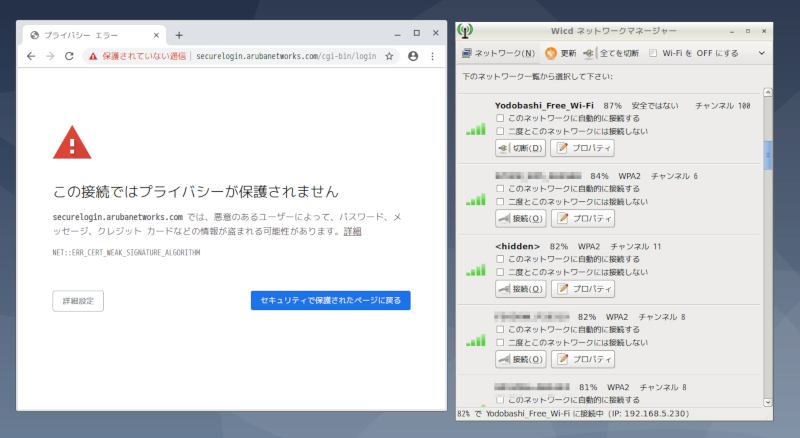Enable auto-connect for <hidden> network
Viewport: 800px width, 438px height.
pos(500,259)
